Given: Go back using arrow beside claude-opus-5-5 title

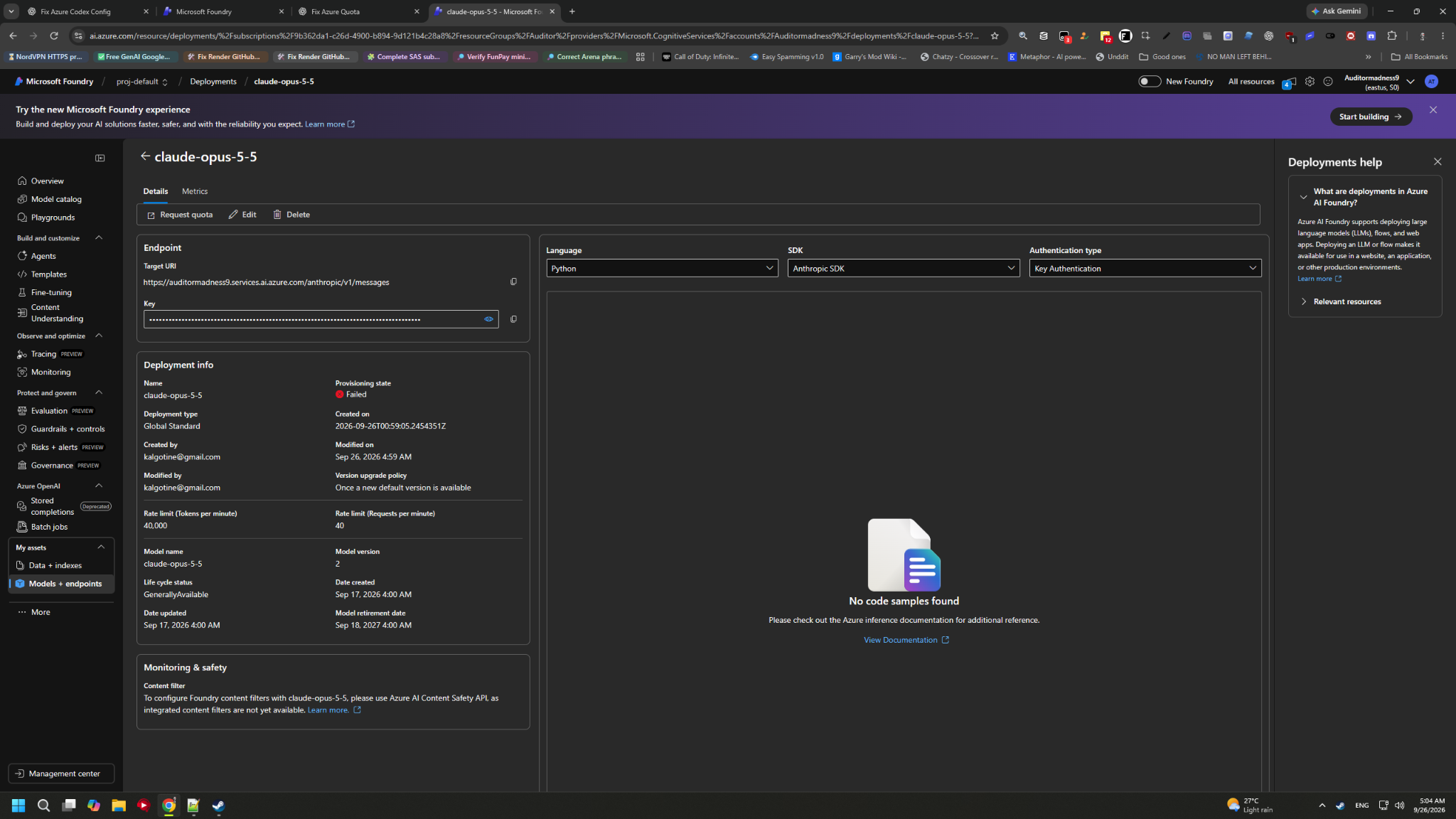Looking at the screenshot, I should click(x=145, y=156).
